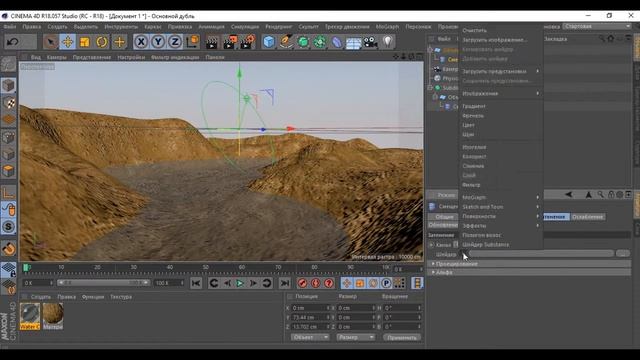The width and height of the screenshot is (640, 360).
Task: Toggle rotation keyframe recording button
Action: (x=373, y=283)
